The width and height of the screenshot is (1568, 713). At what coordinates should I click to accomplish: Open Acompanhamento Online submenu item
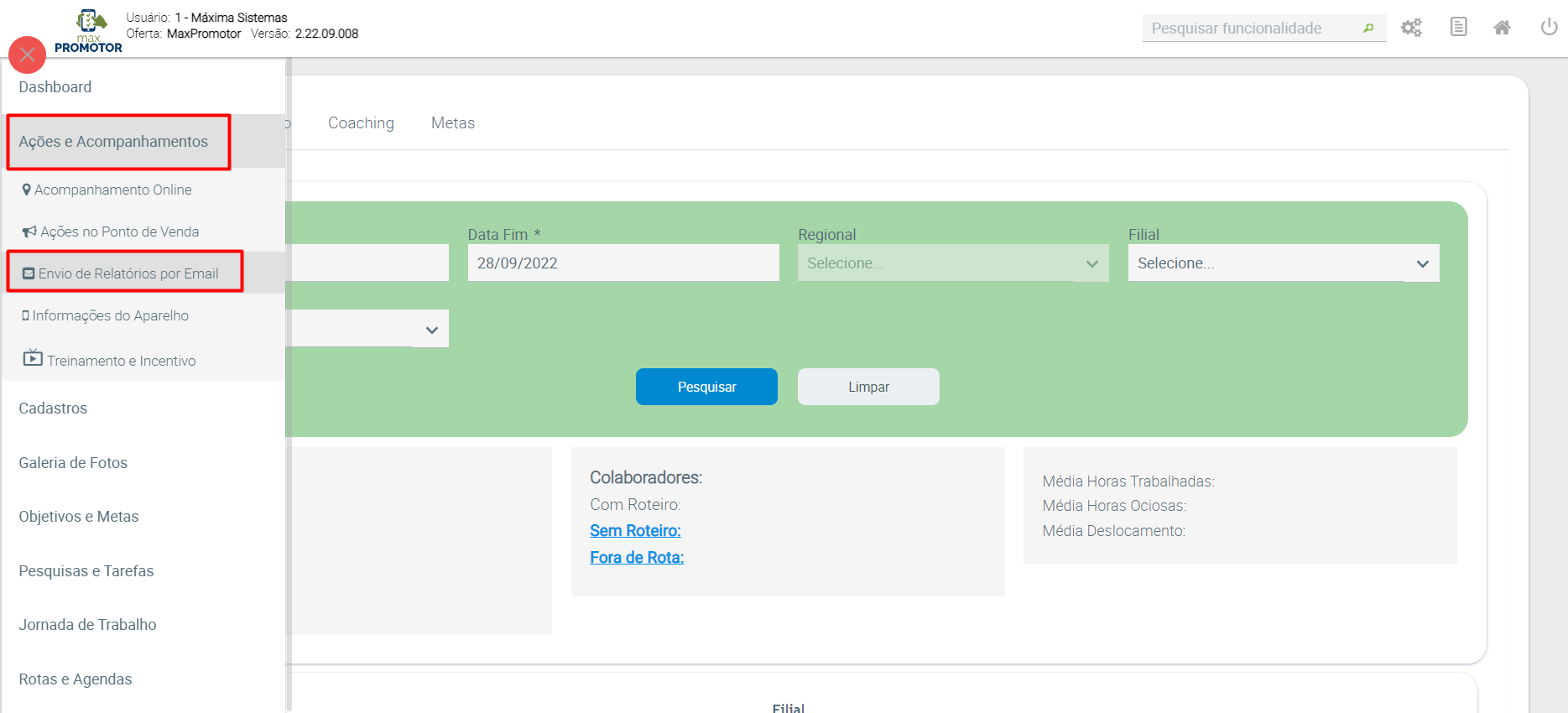pyautogui.click(x=113, y=190)
